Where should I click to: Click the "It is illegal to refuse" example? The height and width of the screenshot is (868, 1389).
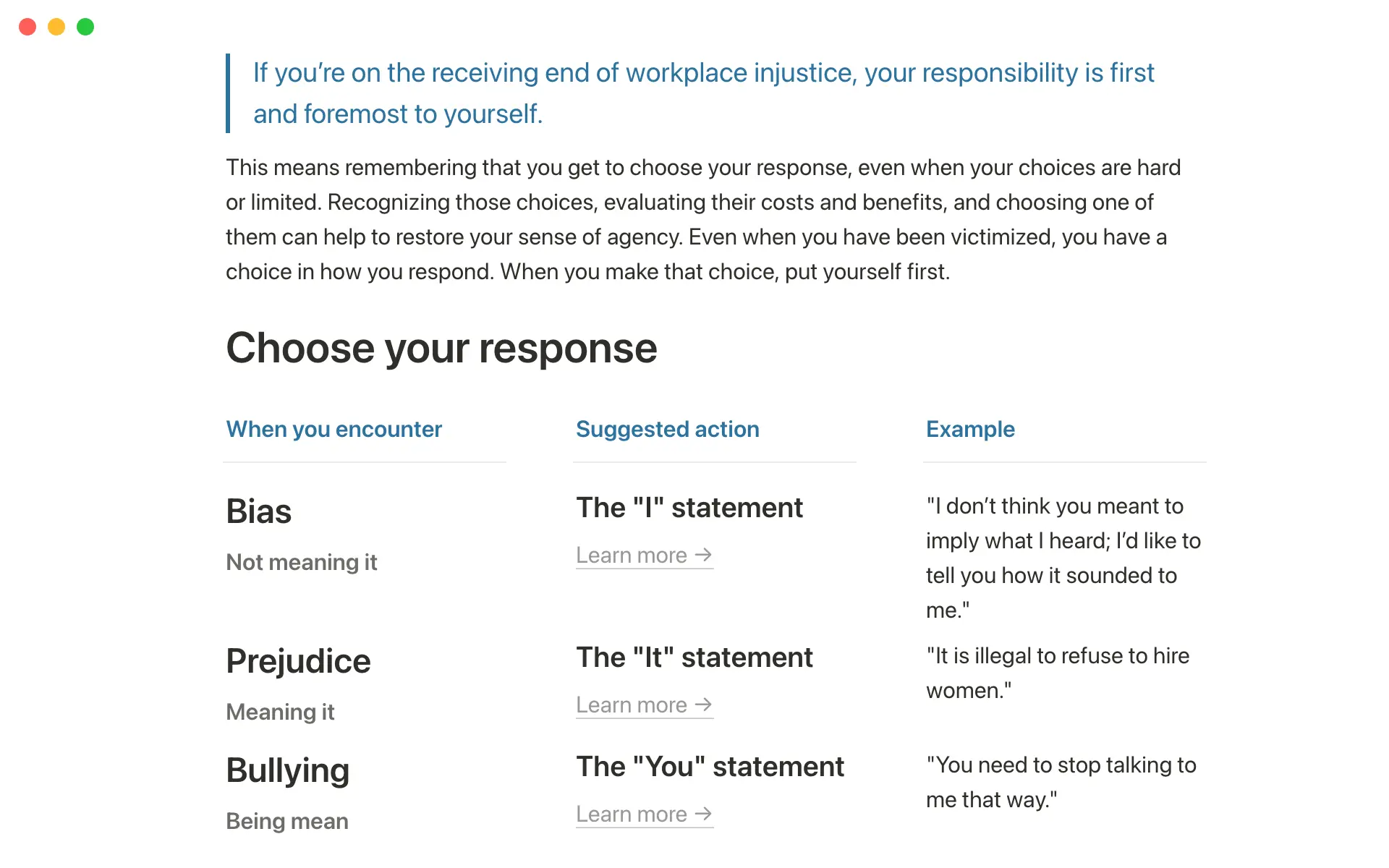[x=1058, y=673]
